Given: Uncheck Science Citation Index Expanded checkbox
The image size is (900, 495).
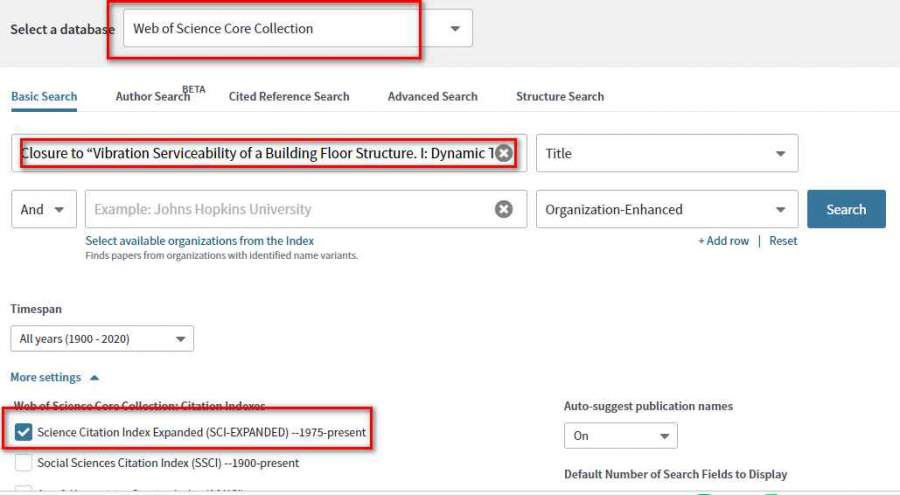Looking at the screenshot, I should 24,433.
